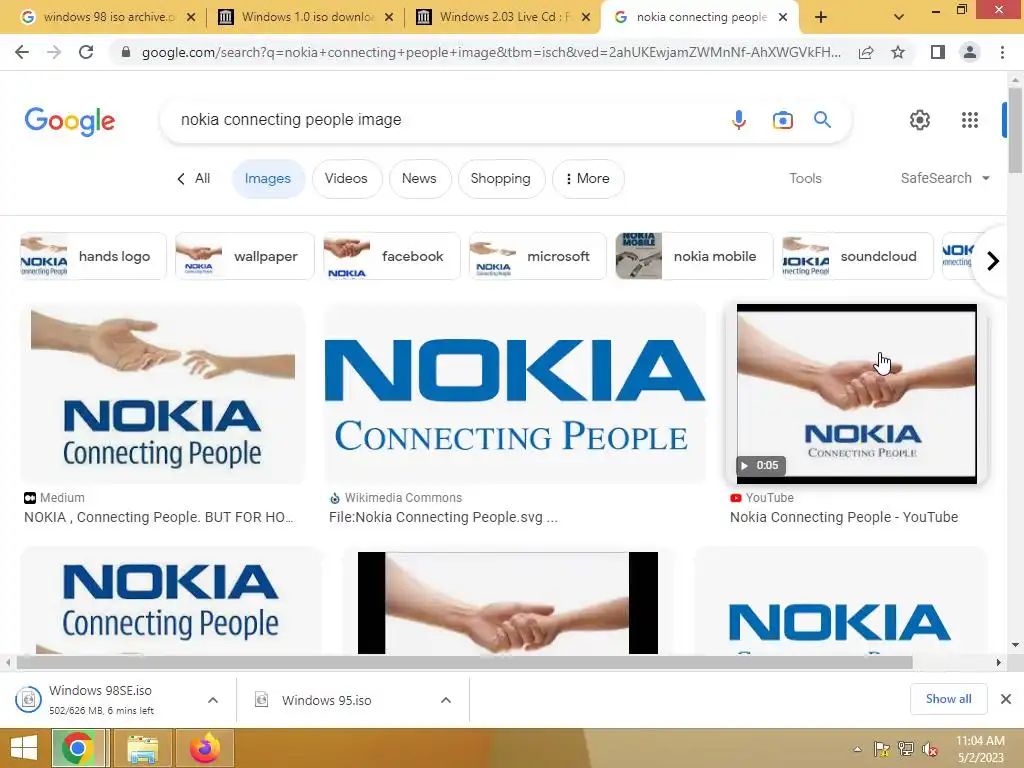Open the tab search dropdown chevron
Image resolution: width=1024 pixels, height=768 pixels.
click(x=899, y=17)
